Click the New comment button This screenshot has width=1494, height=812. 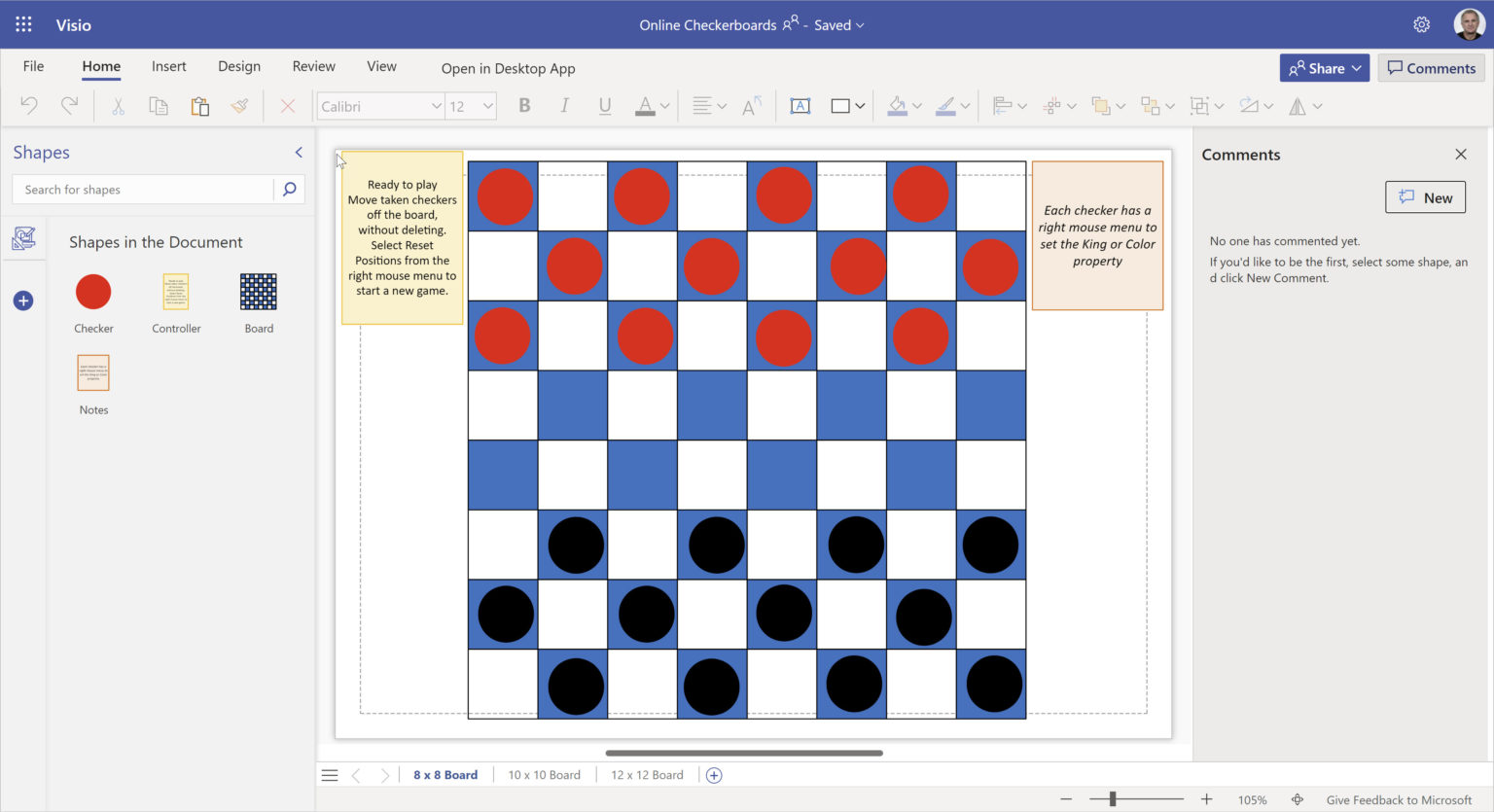[1425, 196]
